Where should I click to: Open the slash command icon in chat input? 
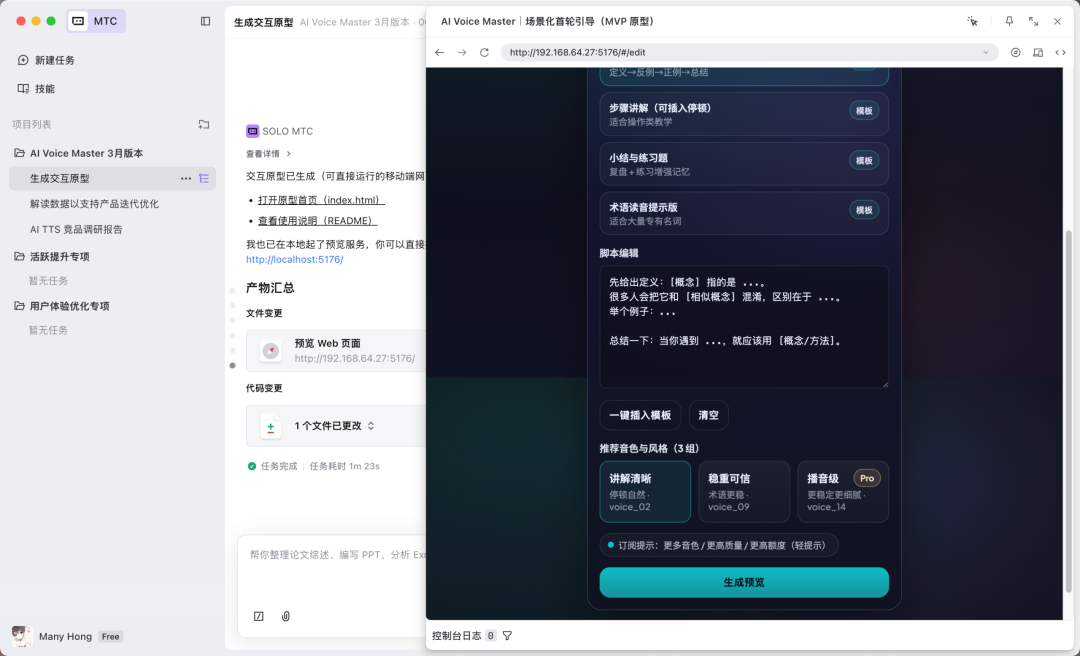tap(258, 616)
